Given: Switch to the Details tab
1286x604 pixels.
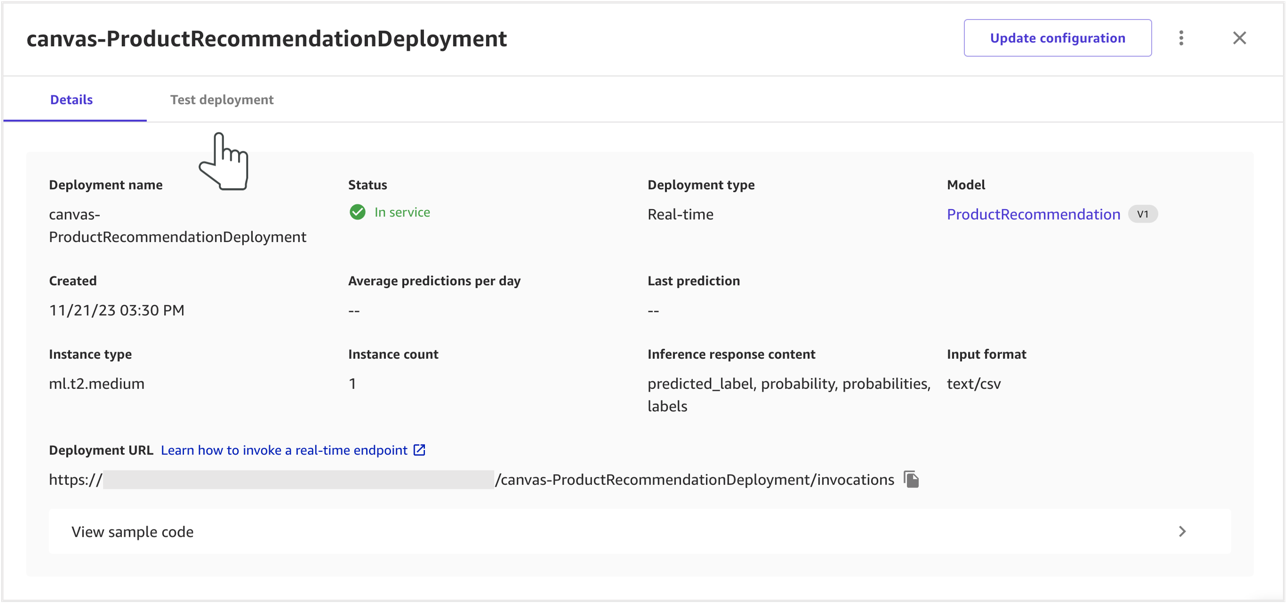Looking at the screenshot, I should point(72,100).
